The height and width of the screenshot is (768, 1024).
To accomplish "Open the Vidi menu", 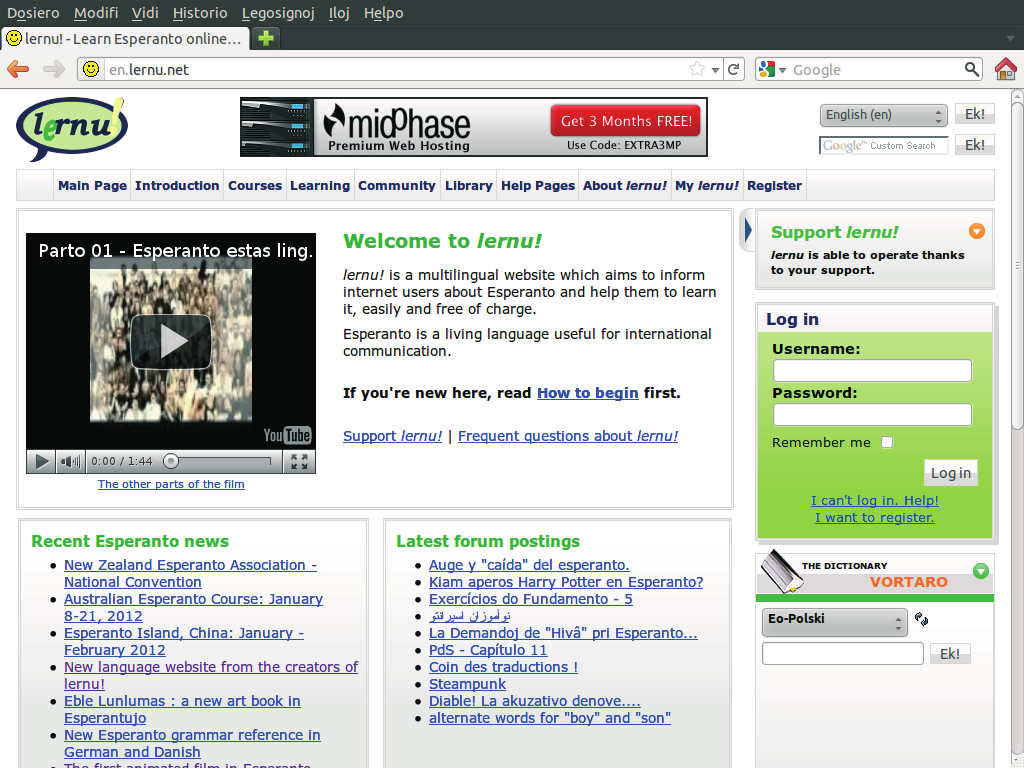I will (145, 13).
